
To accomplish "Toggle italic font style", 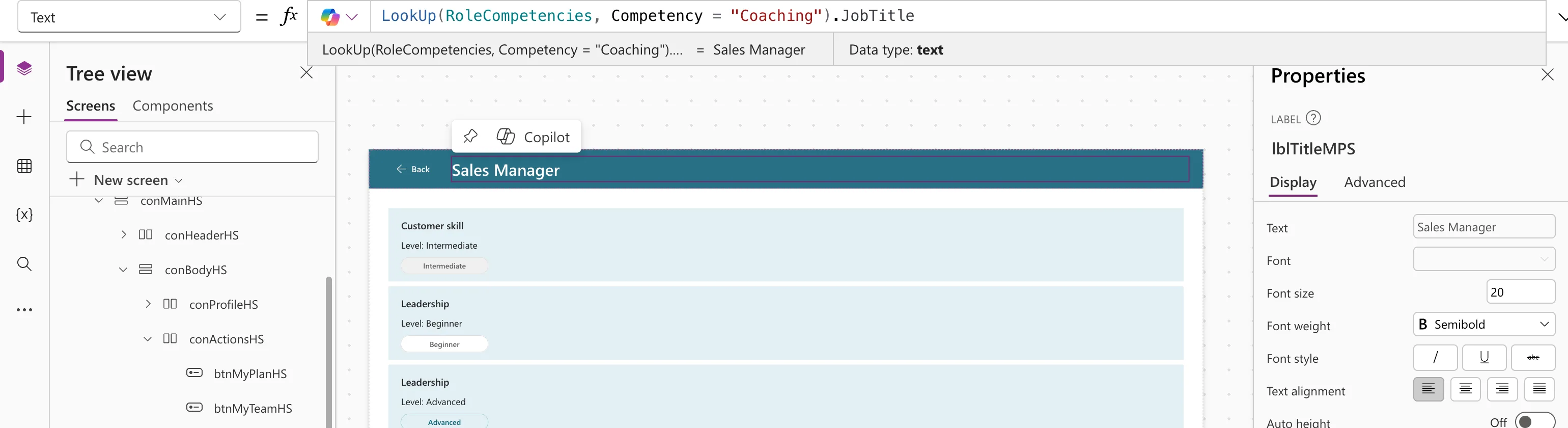I will pyautogui.click(x=1435, y=357).
